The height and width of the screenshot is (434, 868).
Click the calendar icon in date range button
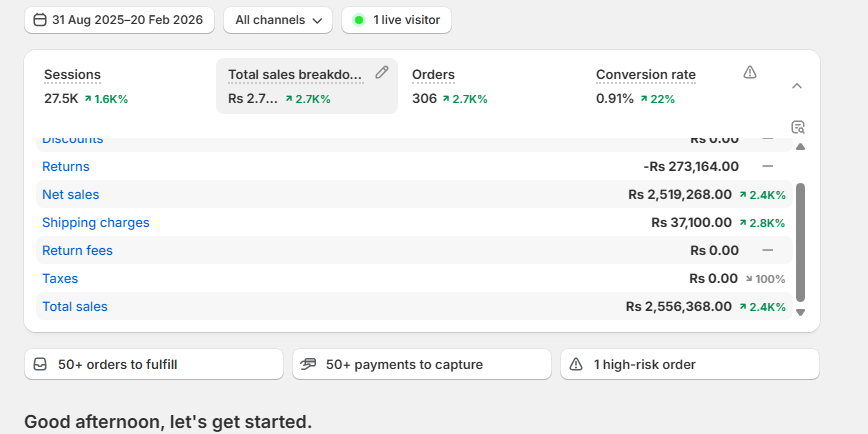coord(39,20)
